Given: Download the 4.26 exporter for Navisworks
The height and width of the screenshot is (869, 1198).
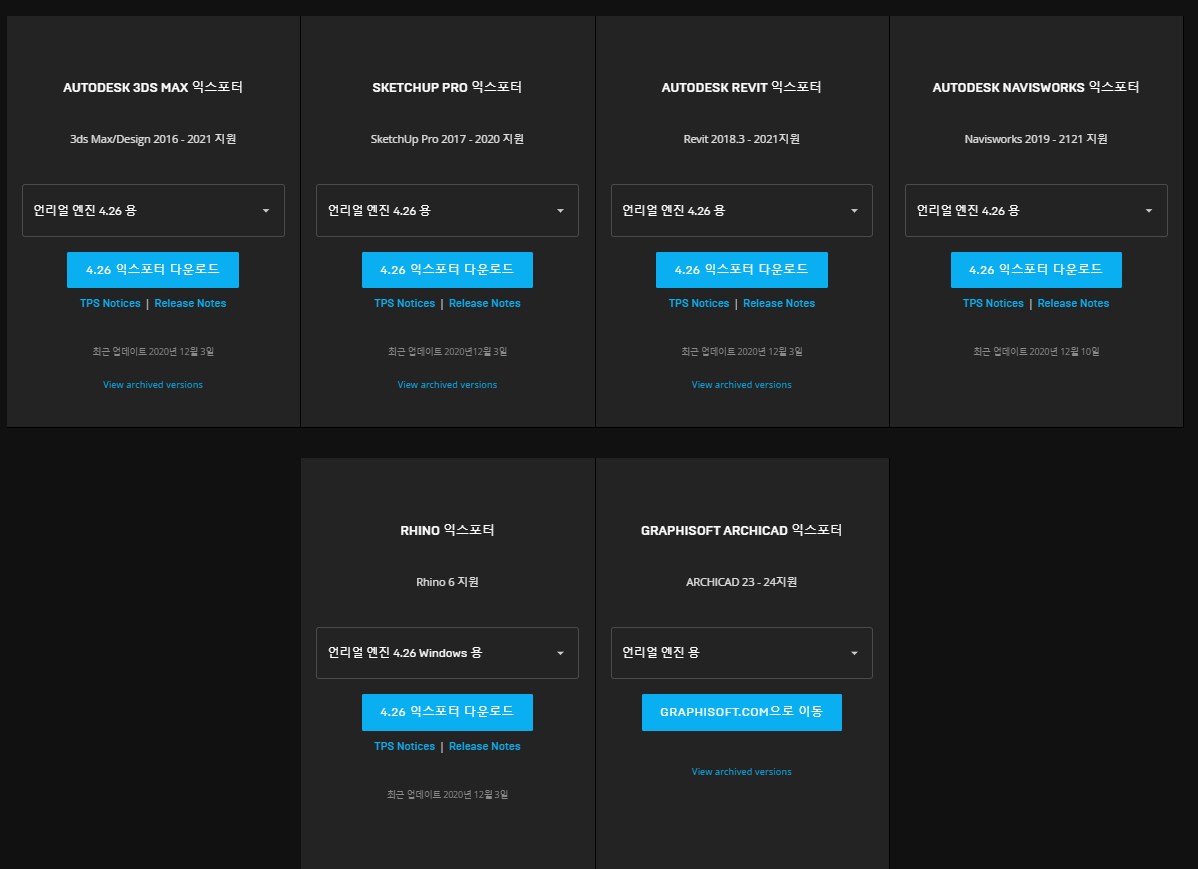Looking at the screenshot, I should tap(1036, 270).
